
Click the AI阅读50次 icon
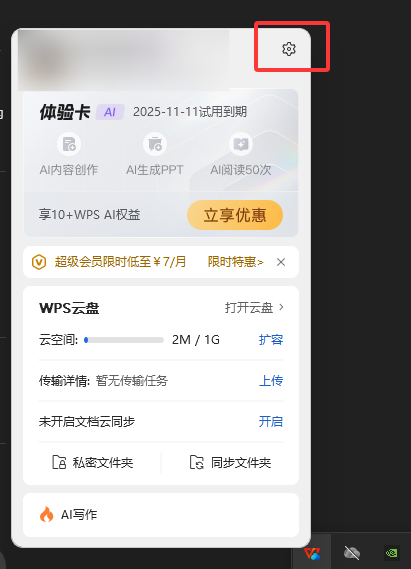coord(241,144)
